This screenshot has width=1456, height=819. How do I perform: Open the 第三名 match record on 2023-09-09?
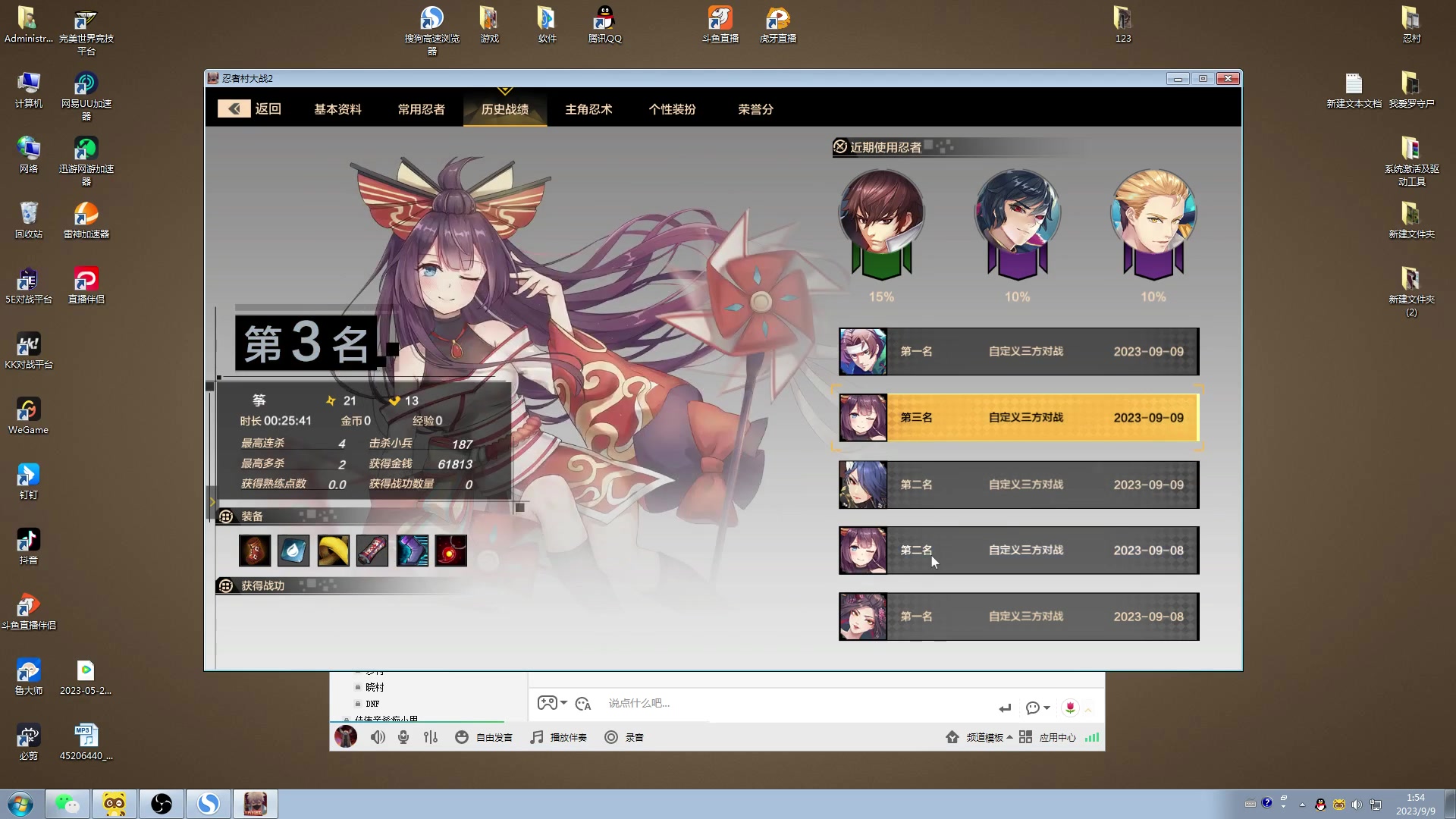[x=1018, y=417]
